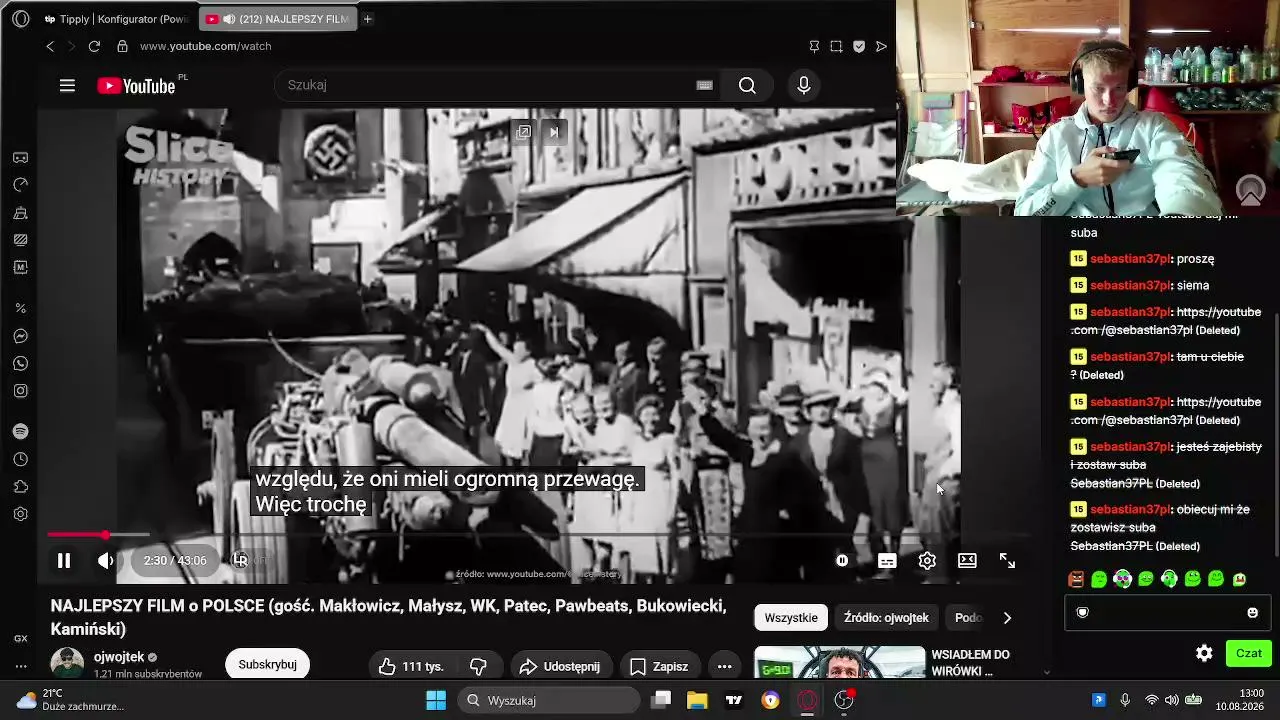The width and height of the screenshot is (1280, 720).
Task: Open History clock in the Opera sidebar
Action: coord(20,459)
